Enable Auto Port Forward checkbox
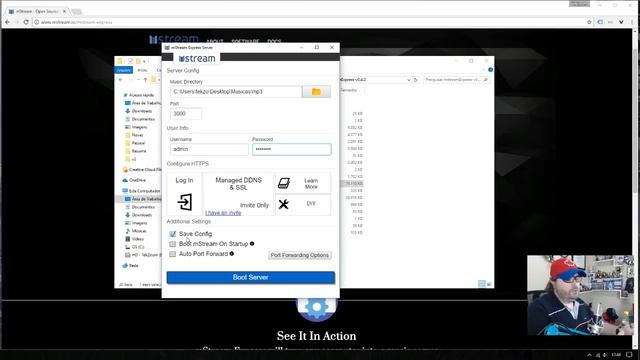 (173, 254)
